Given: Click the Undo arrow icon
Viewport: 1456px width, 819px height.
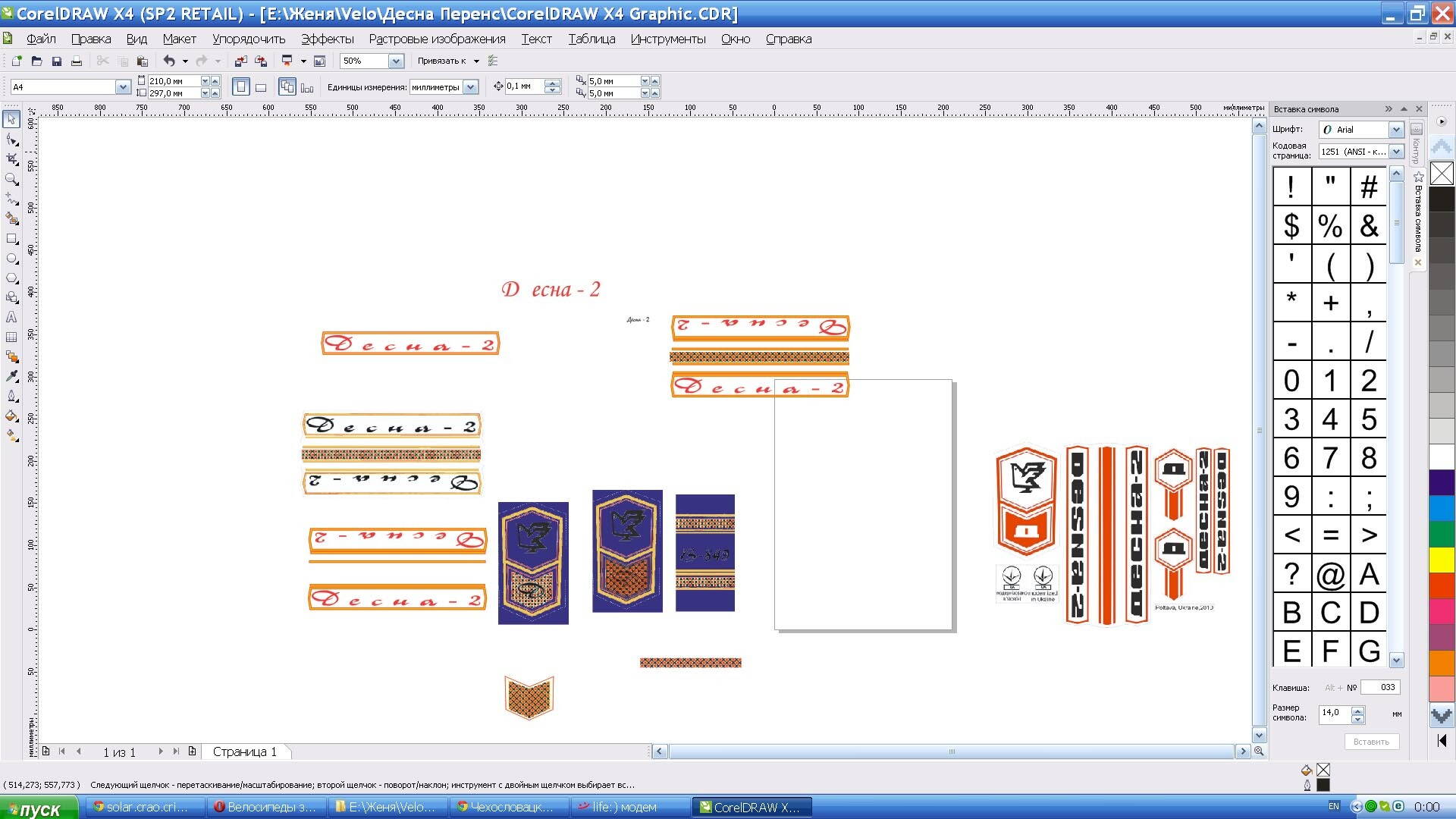Looking at the screenshot, I should (x=169, y=61).
